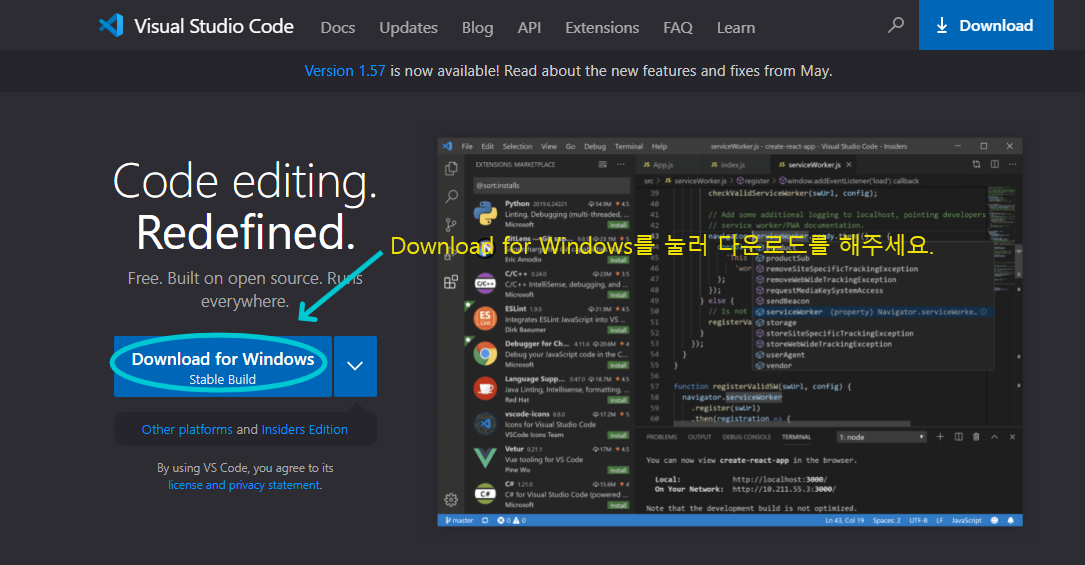Screen dimensions: 1085x565
Task: Select the Java Language Support extension icon
Action: point(485,389)
